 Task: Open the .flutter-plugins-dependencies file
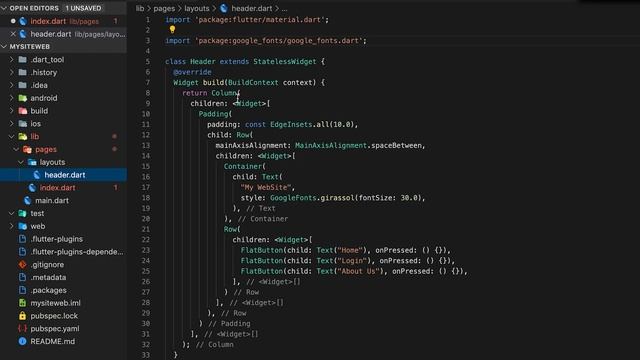click(63, 252)
